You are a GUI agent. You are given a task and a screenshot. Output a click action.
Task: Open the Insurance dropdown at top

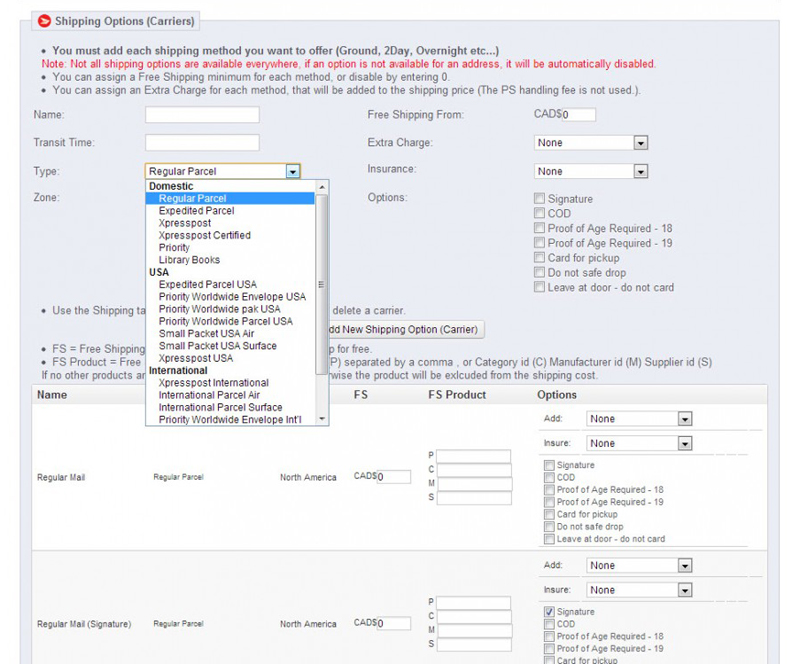(x=591, y=171)
